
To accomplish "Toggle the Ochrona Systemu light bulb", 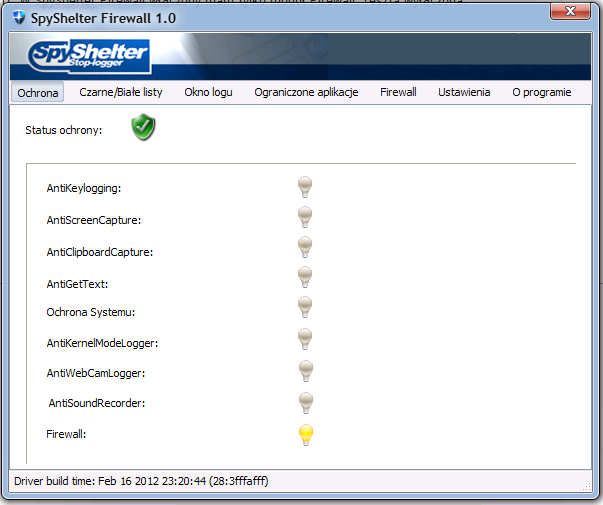I will 305,307.
